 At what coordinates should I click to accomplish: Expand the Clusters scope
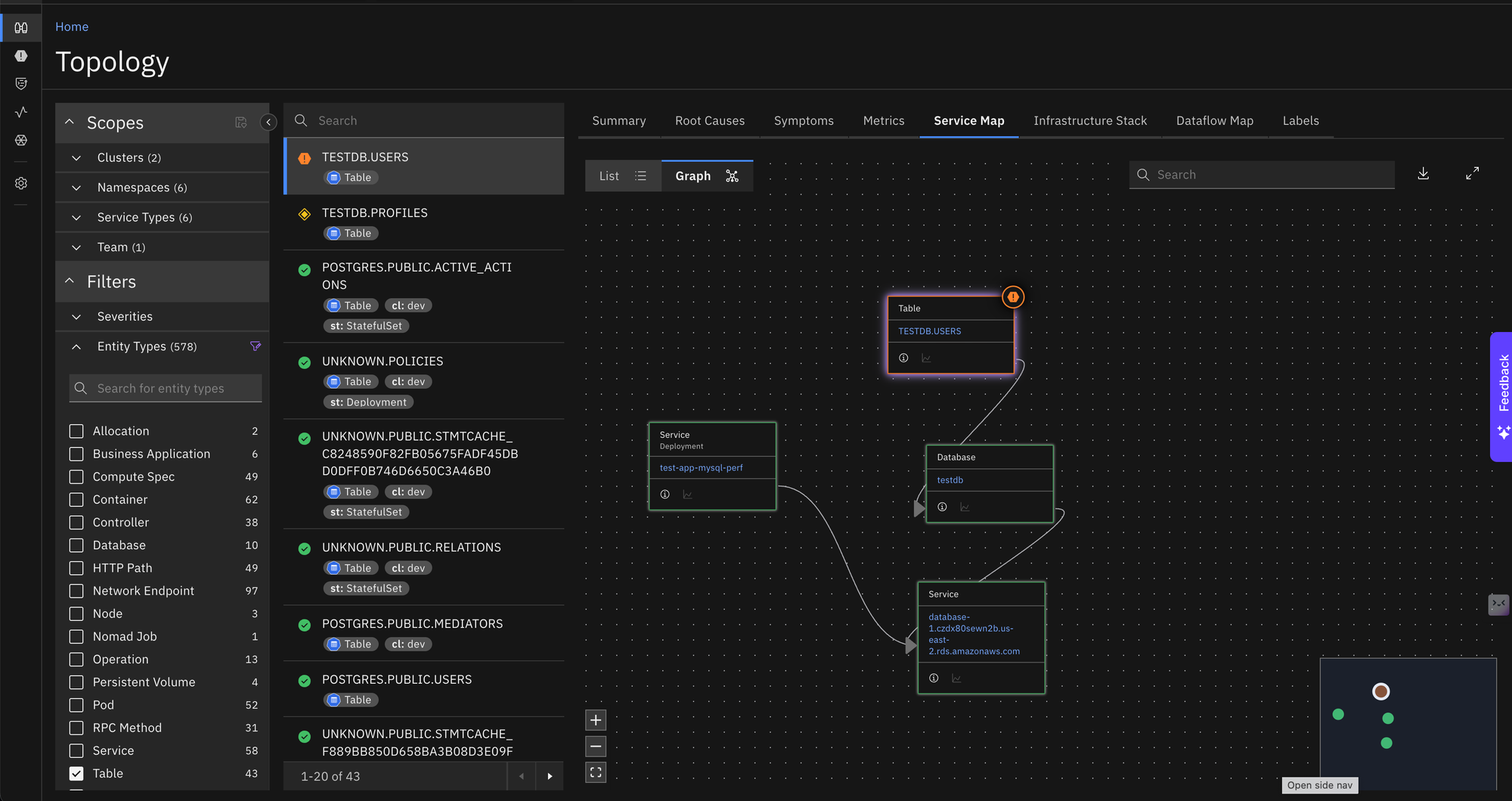(x=76, y=158)
